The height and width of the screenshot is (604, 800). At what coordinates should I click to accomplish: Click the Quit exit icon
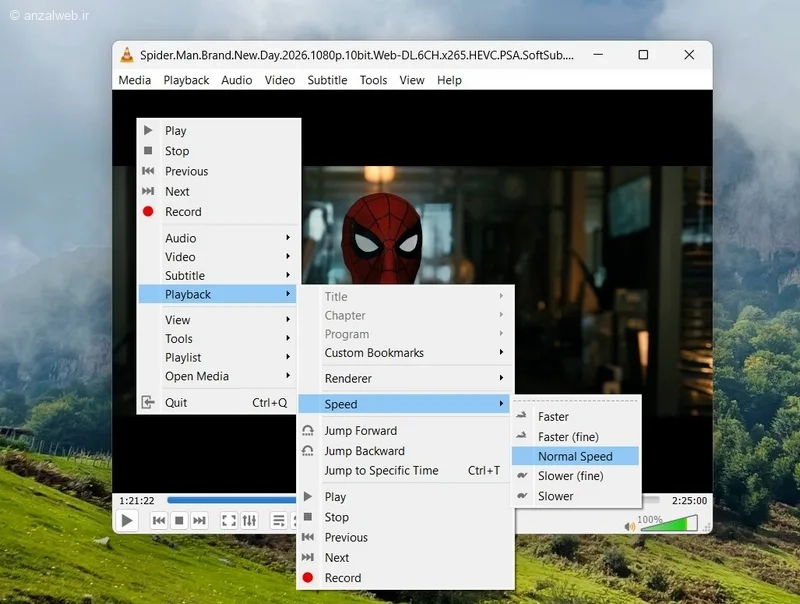(x=148, y=402)
